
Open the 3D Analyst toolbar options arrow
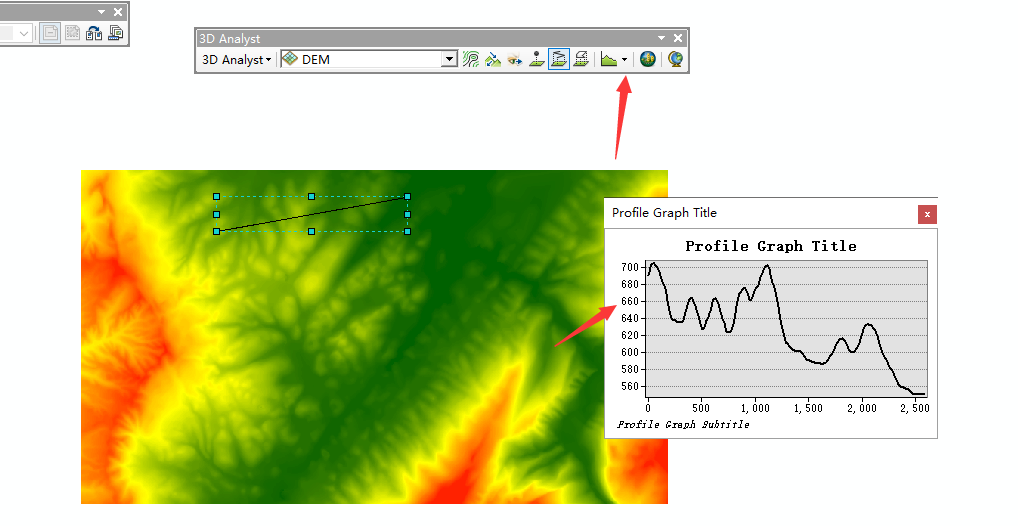tap(662, 38)
